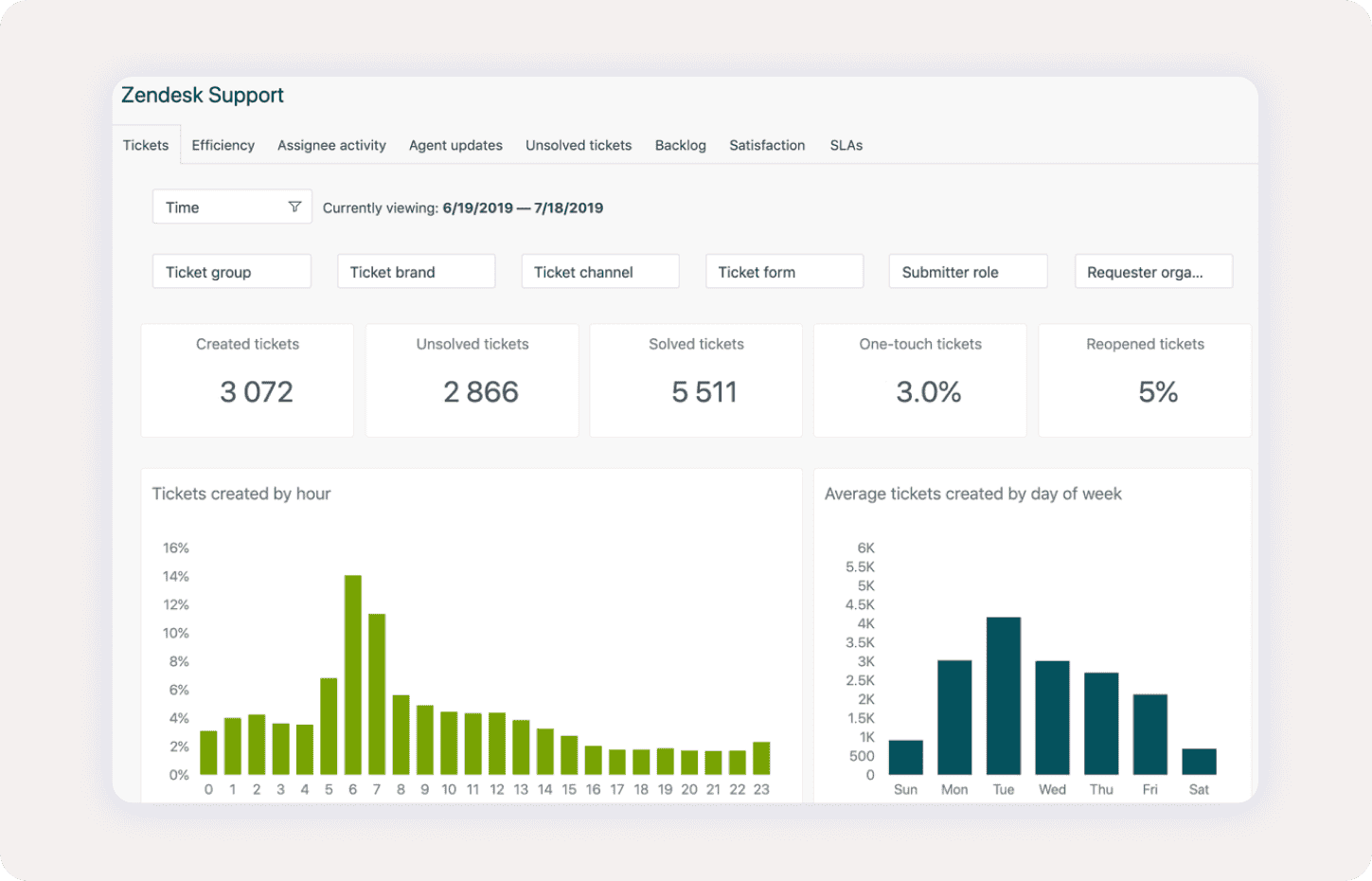Select the Unsolved tickets tab
Viewport: 1372px width, 881px height.
point(579,145)
